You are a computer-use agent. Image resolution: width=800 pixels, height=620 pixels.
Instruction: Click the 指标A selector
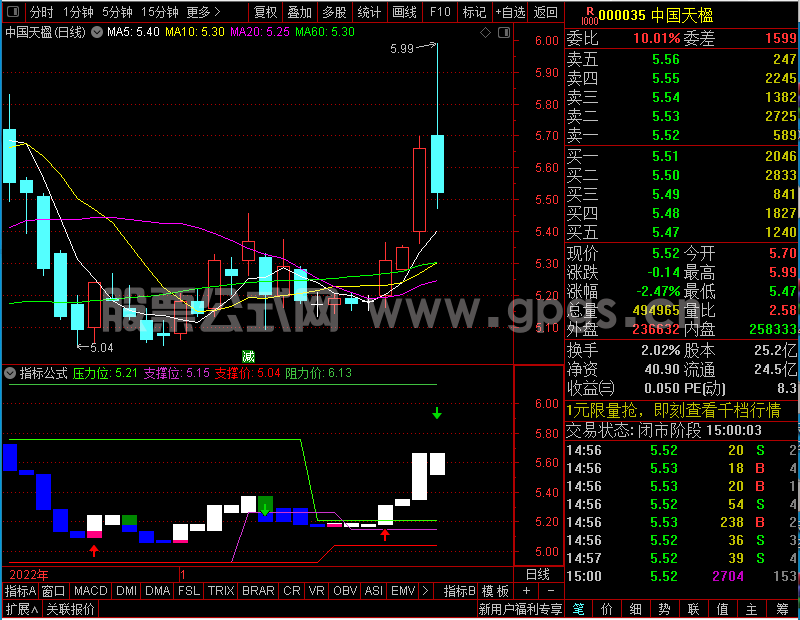pos(20,591)
